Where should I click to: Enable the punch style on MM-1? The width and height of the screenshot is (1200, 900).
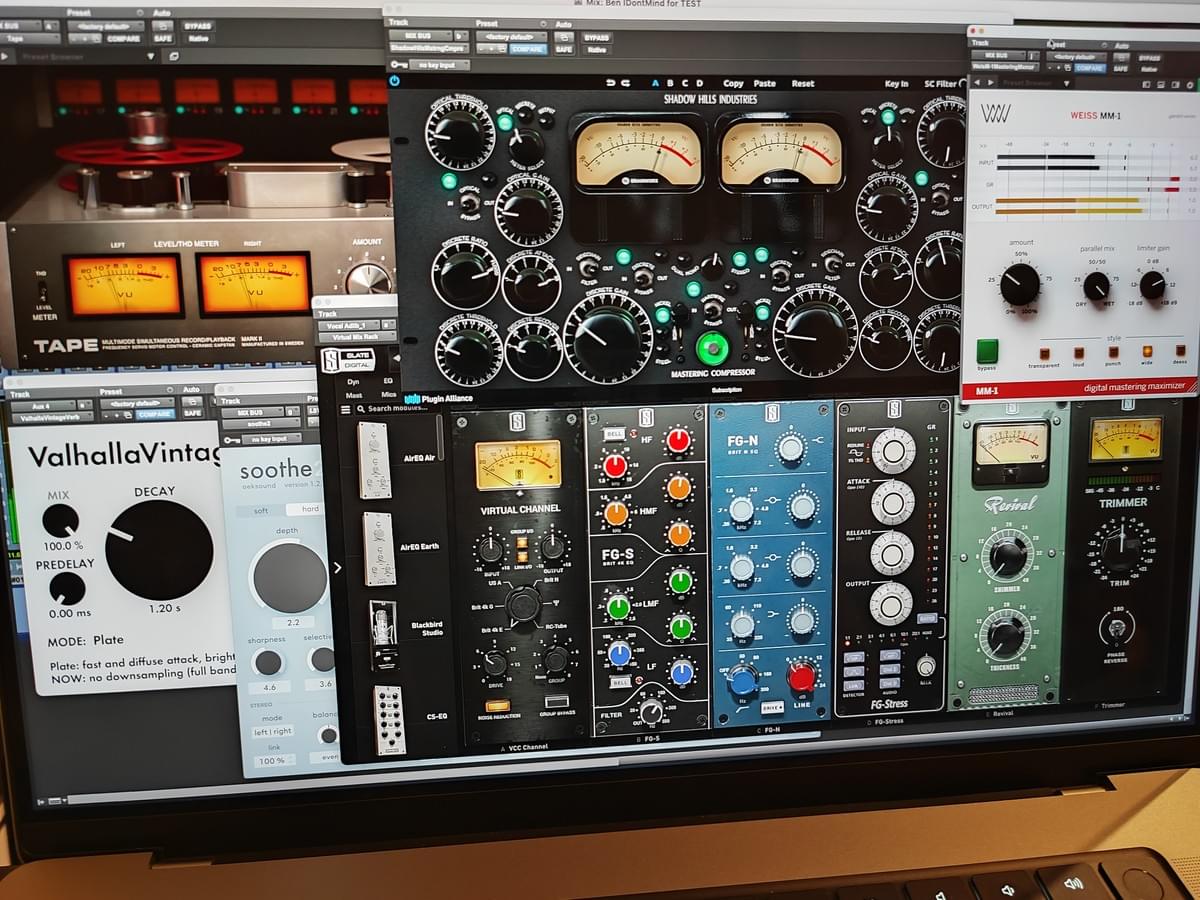click(1112, 352)
